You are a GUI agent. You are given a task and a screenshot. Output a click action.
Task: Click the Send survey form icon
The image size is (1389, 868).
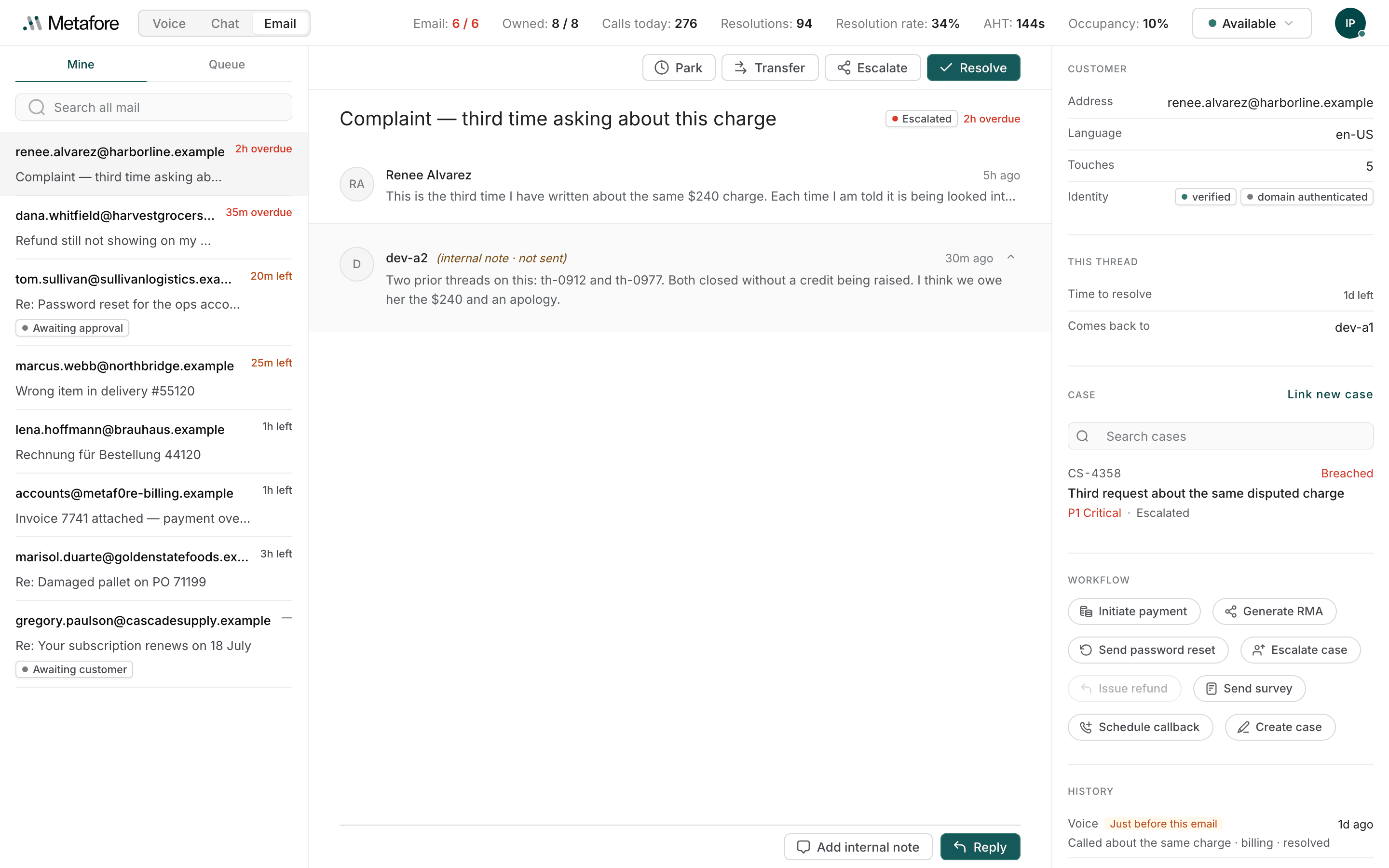pos(1211,688)
